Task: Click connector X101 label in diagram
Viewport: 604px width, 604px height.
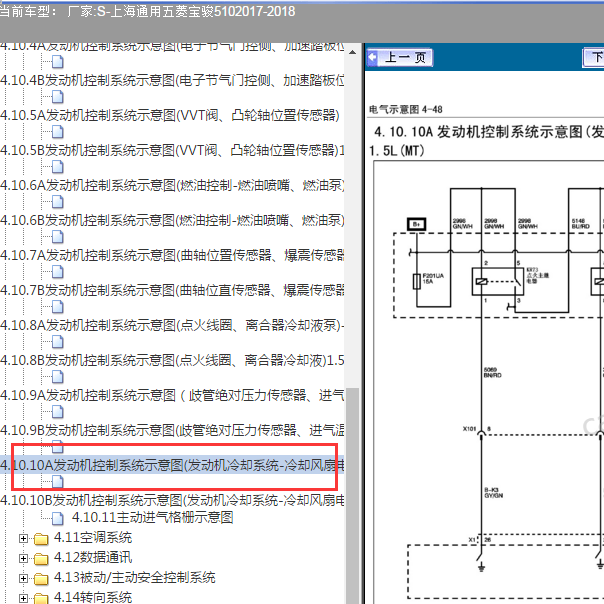Action: click(x=470, y=429)
